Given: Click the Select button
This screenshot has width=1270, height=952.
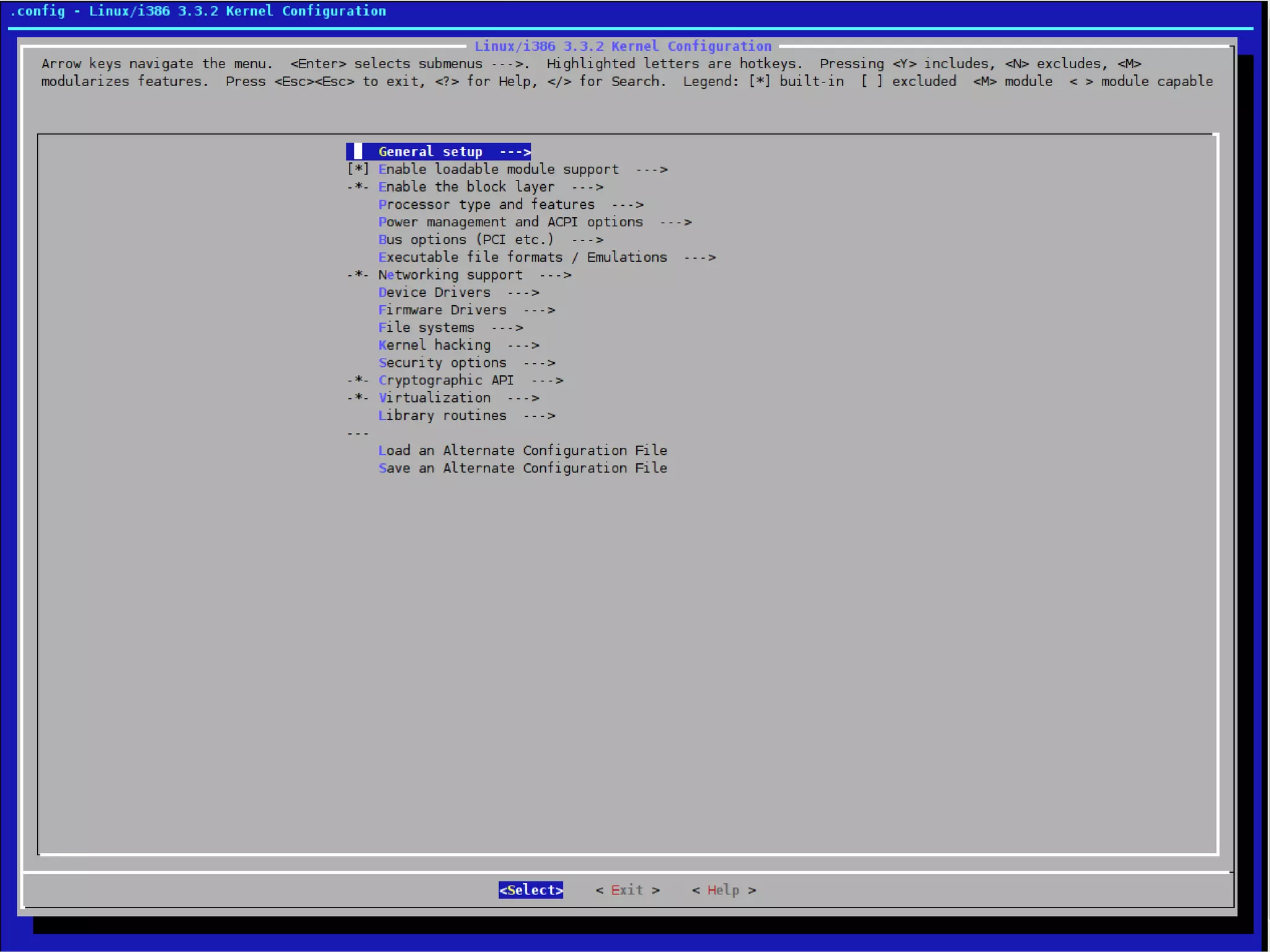Looking at the screenshot, I should click(531, 890).
